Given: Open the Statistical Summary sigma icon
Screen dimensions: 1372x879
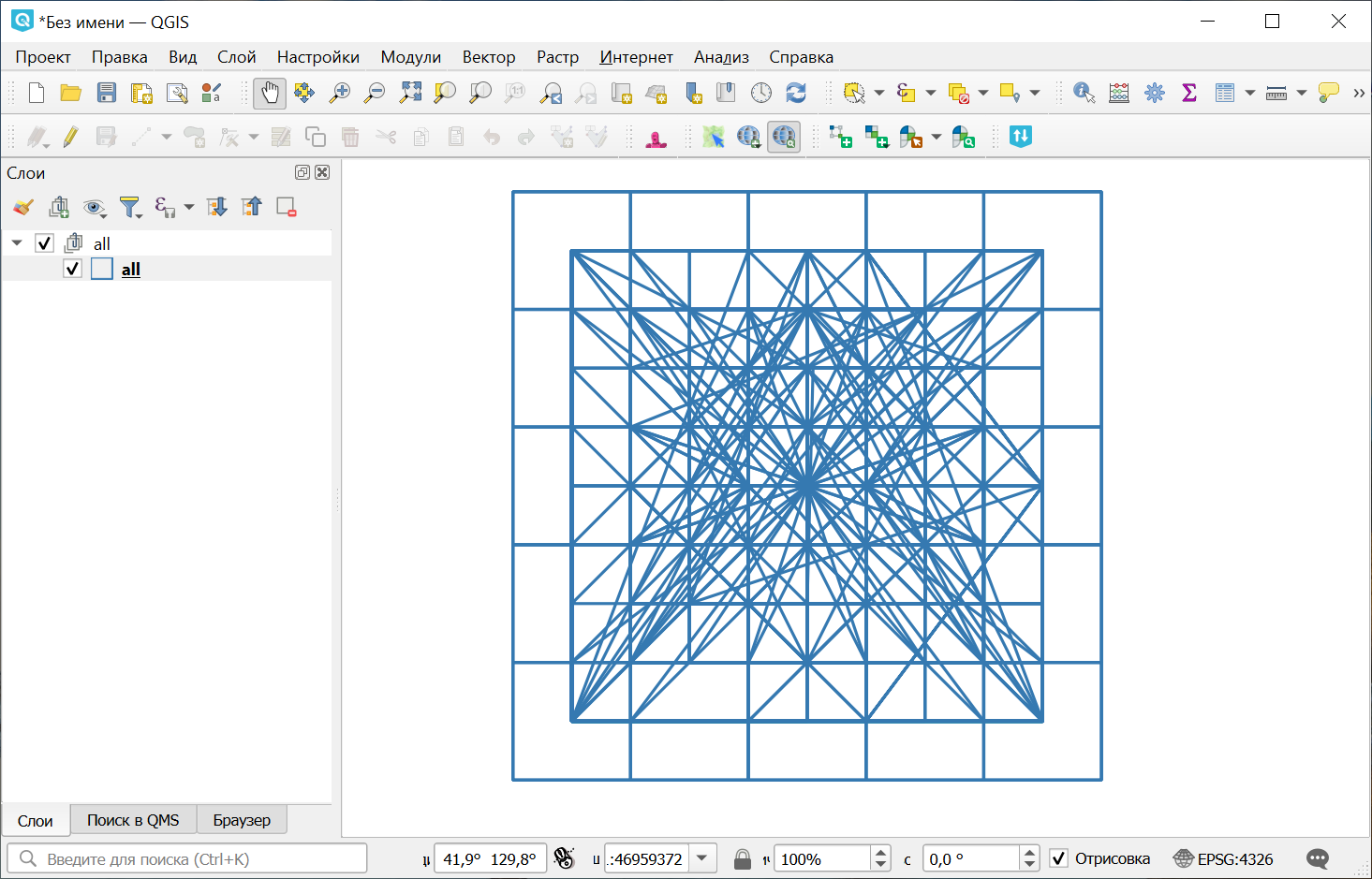Looking at the screenshot, I should pos(1189,93).
